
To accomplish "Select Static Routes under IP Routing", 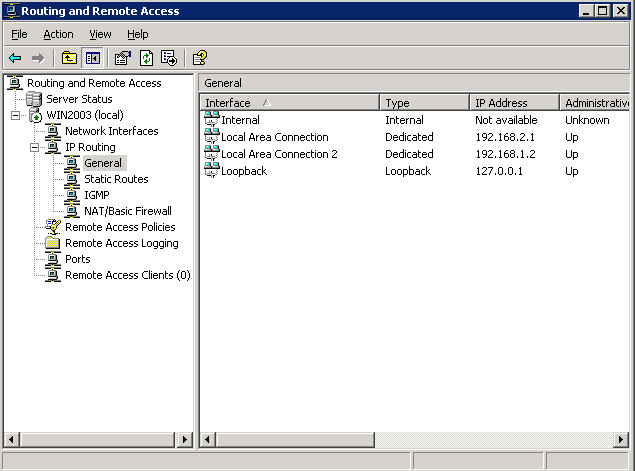I will [x=116, y=179].
